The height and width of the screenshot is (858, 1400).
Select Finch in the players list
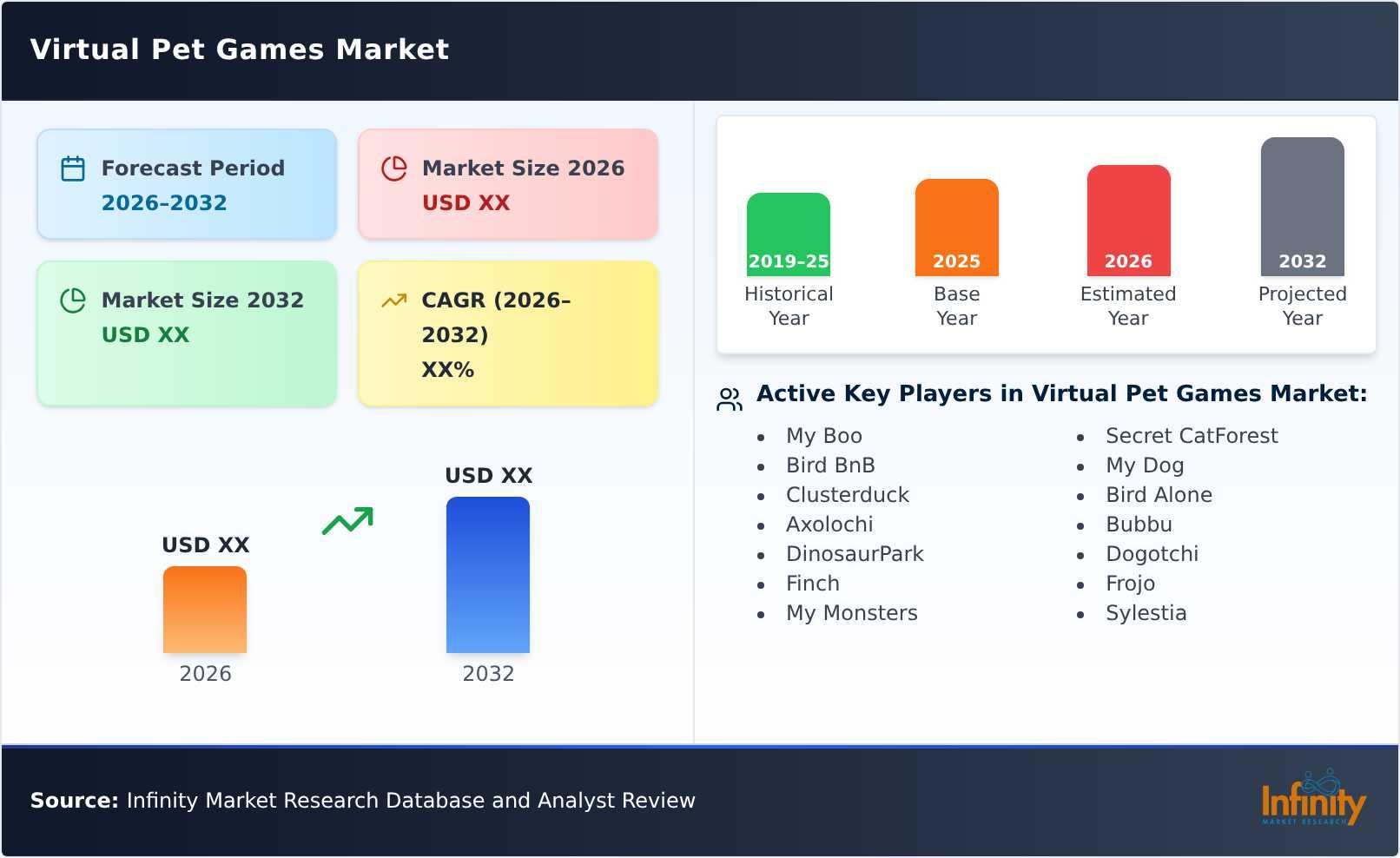coord(813,584)
